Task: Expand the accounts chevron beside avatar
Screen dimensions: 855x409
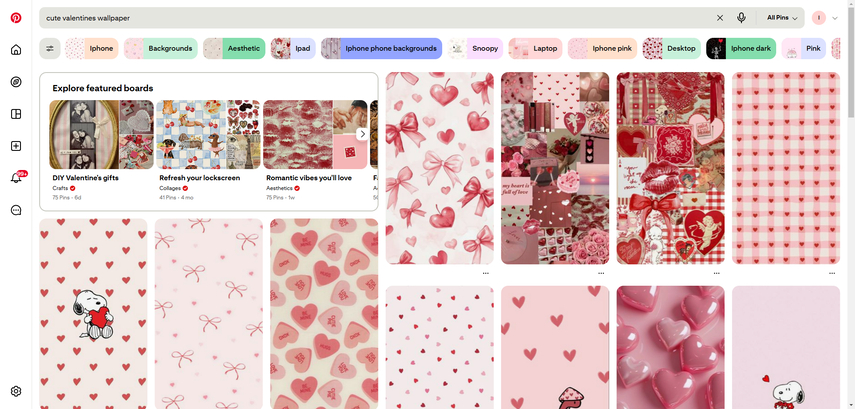Action: click(x=835, y=18)
